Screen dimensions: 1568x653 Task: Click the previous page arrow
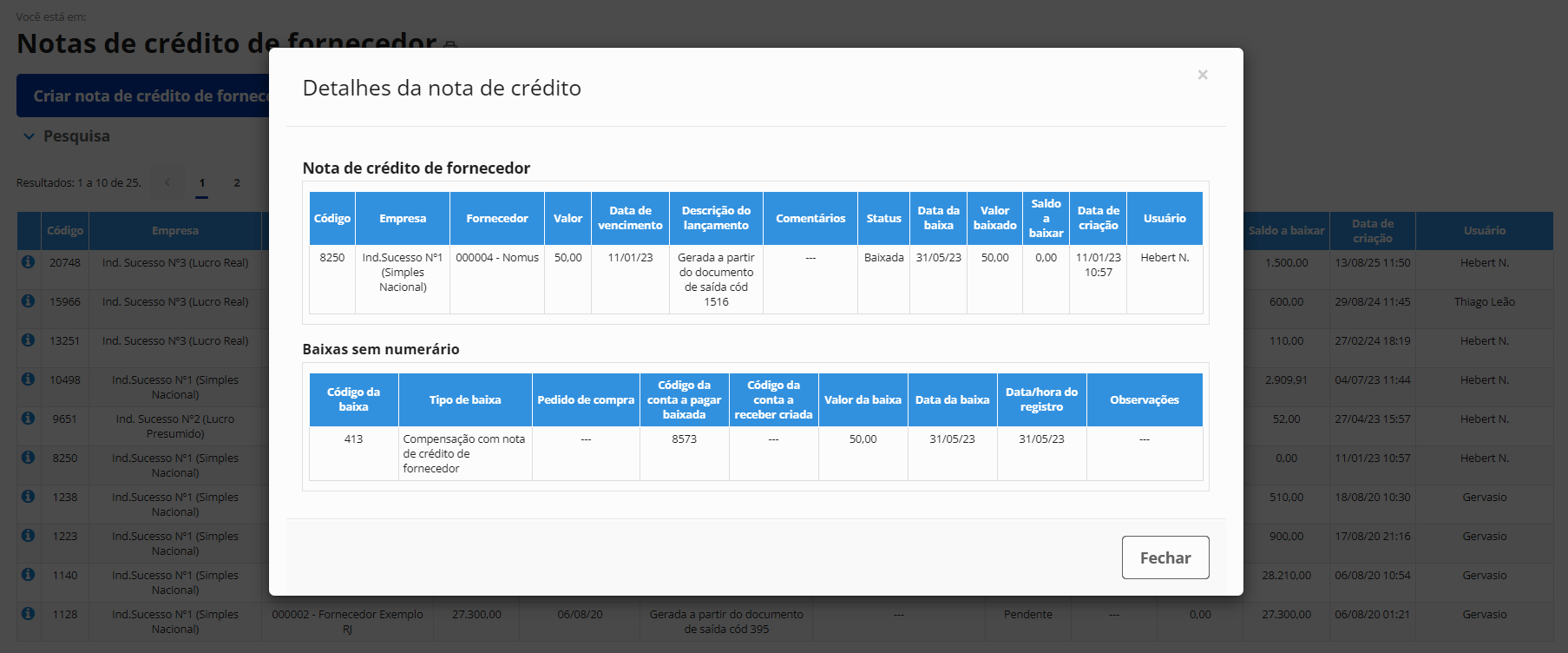point(167,182)
